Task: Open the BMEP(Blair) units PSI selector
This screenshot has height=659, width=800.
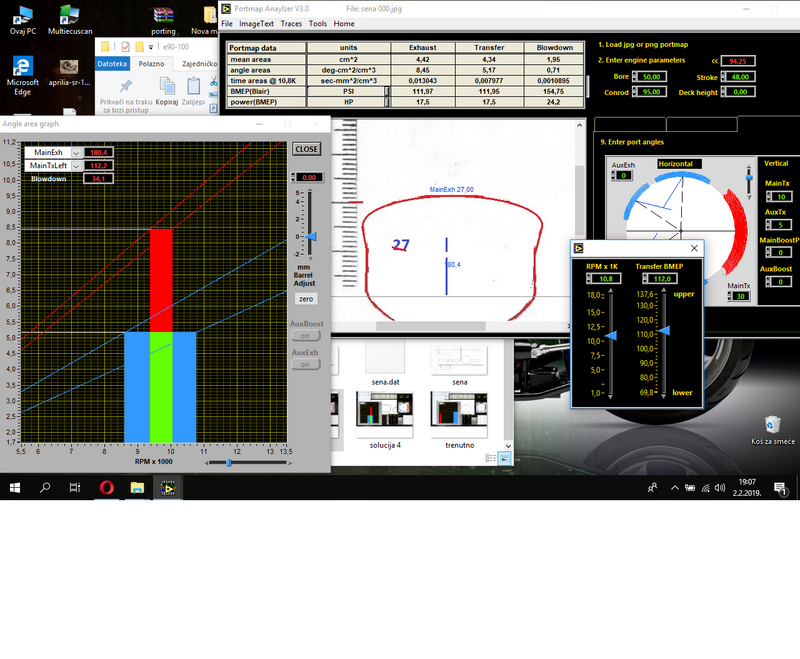Action: coord(386,91)
